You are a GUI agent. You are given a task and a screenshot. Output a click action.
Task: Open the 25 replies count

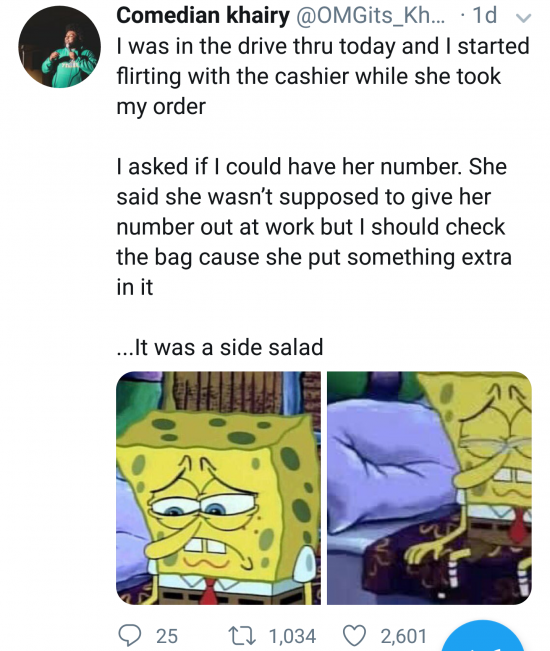pyautogui.click(x=167, y=636)
